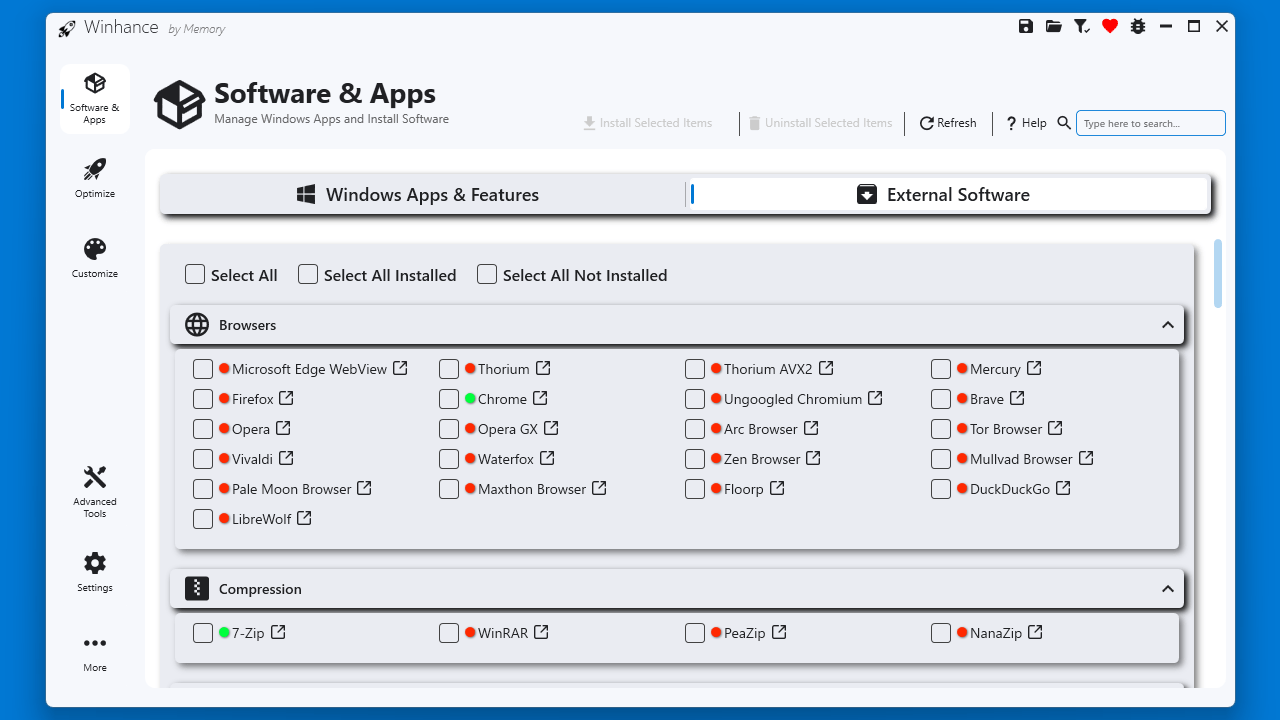The image size is (1280, 720).
Task: Click the bug report icon
Action: [x=1138, y=27]
